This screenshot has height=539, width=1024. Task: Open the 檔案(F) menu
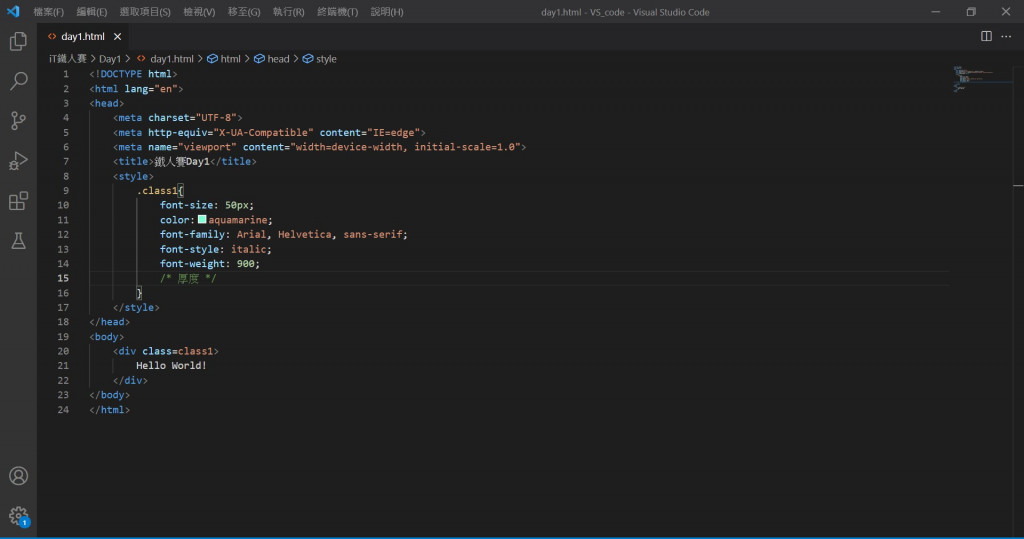(x=48, y=12)
